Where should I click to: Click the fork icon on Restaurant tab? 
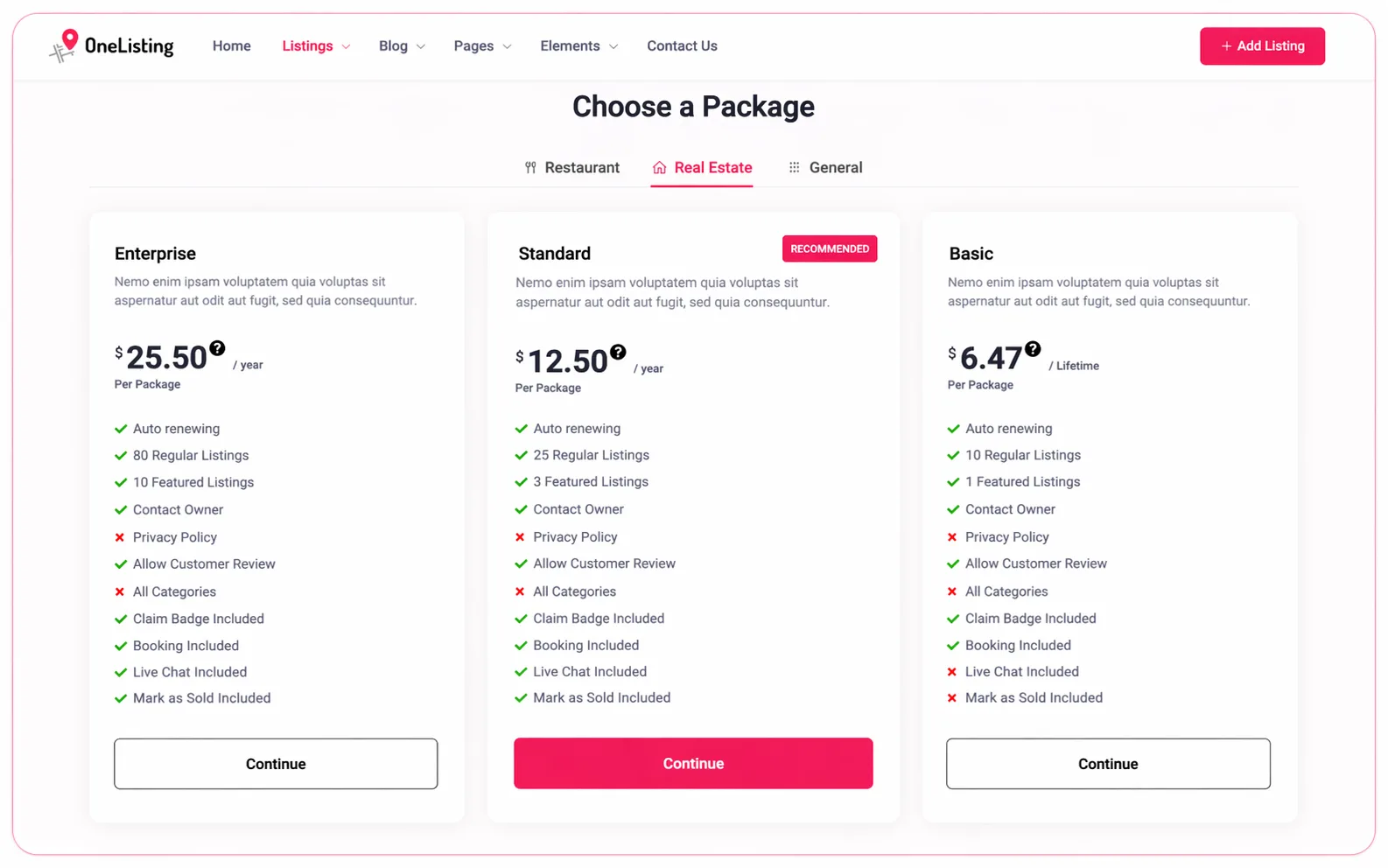pyautogui.click(x=530, y=167)
